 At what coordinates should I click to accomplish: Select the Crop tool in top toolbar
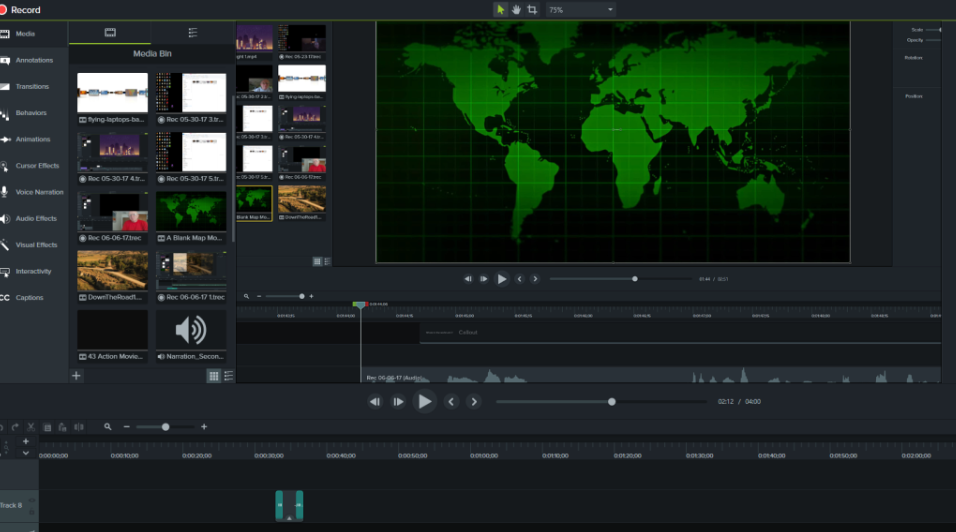(532, 10)
